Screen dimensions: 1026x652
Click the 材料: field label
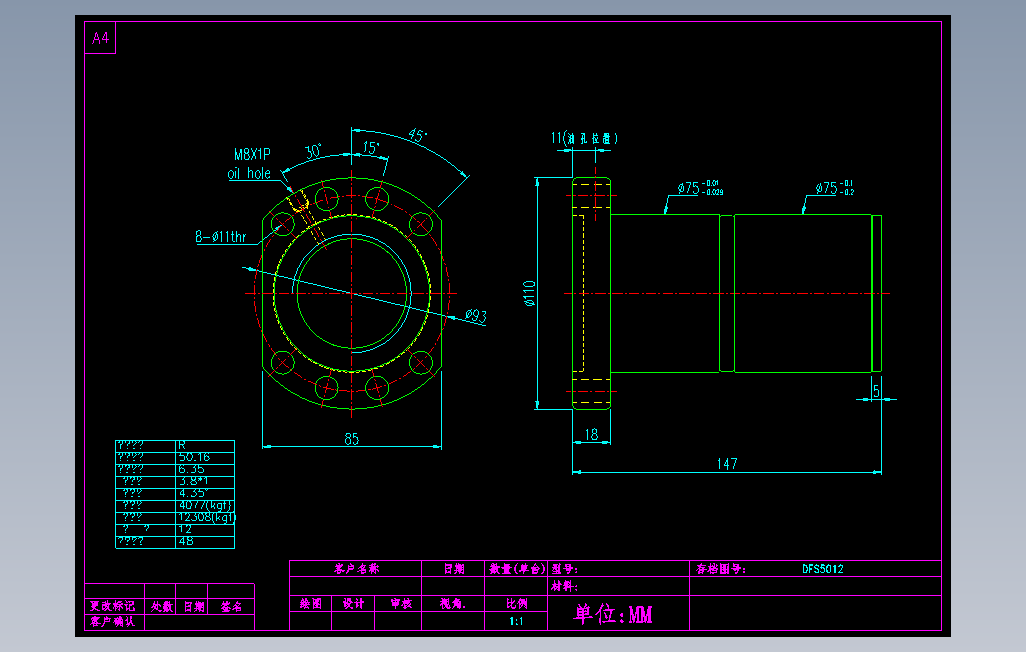pyautogui.click(x=564, y=586)
